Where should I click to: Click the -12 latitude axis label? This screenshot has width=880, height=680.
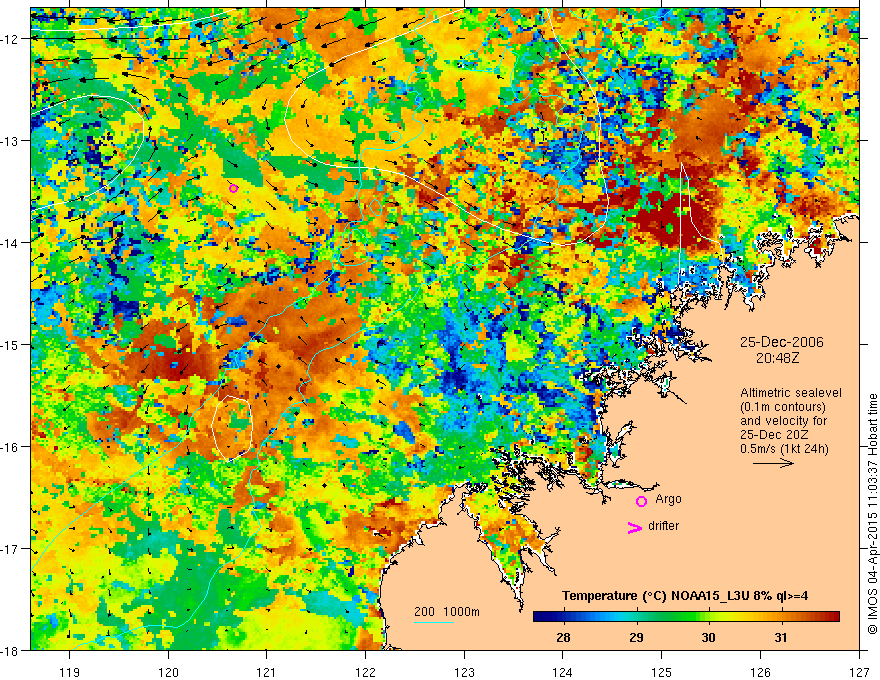(11, 39)
